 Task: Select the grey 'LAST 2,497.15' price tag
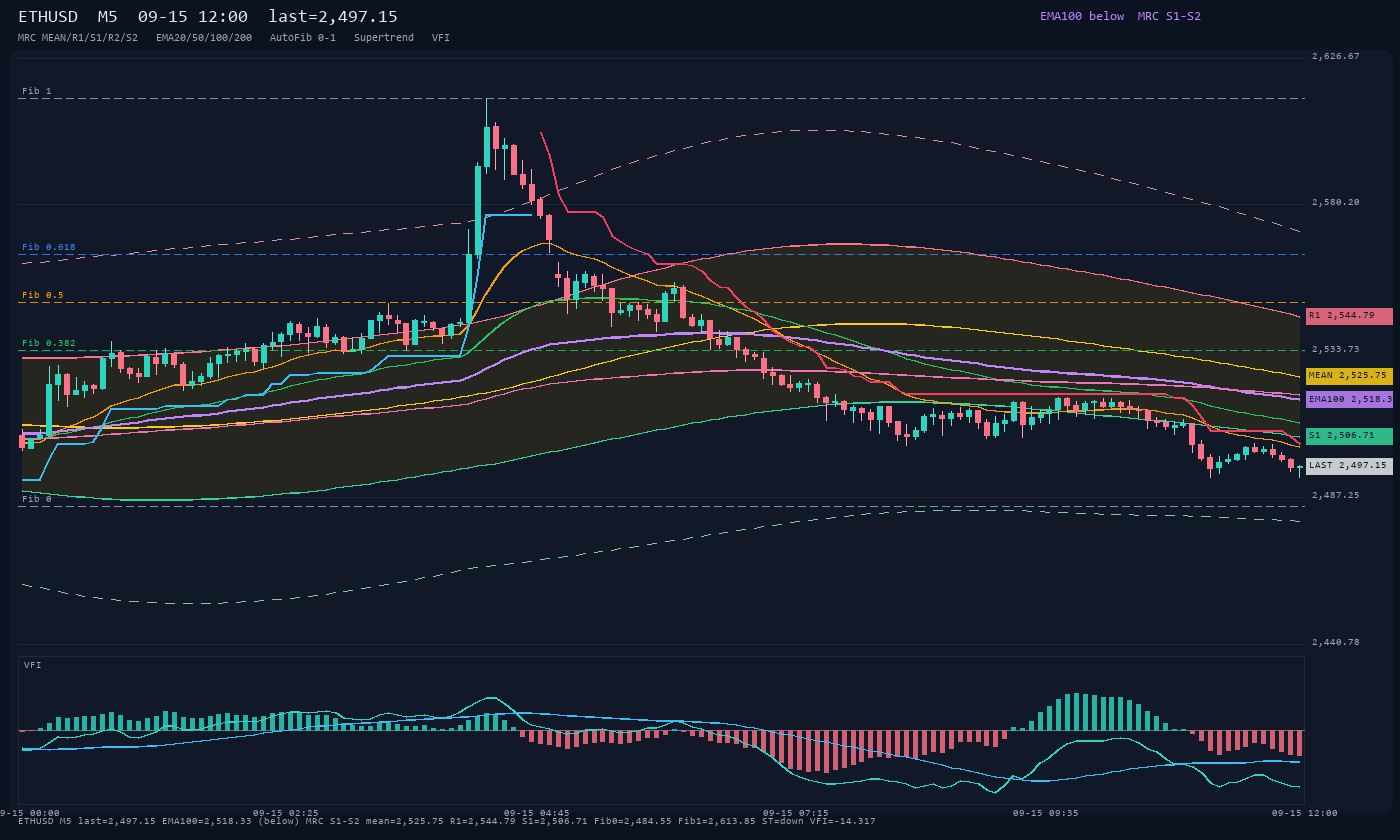click(1349, 466)
